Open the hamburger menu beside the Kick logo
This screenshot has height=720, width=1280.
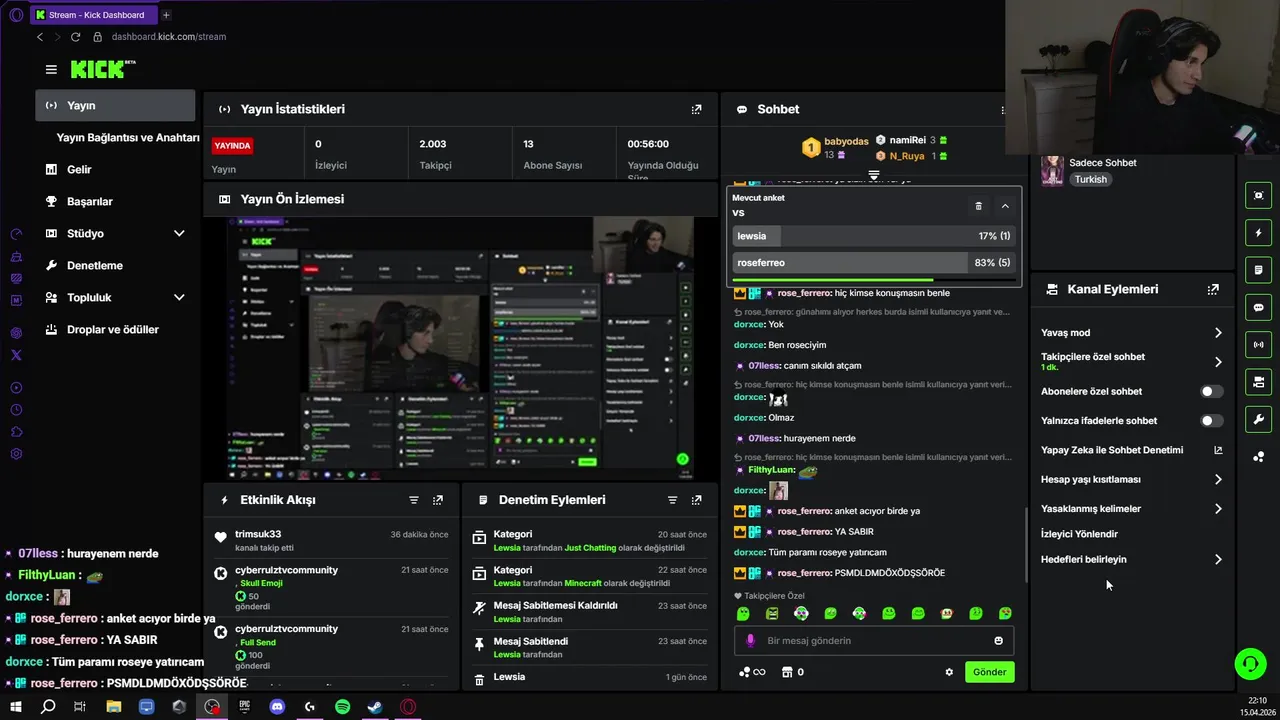(51, 69)
